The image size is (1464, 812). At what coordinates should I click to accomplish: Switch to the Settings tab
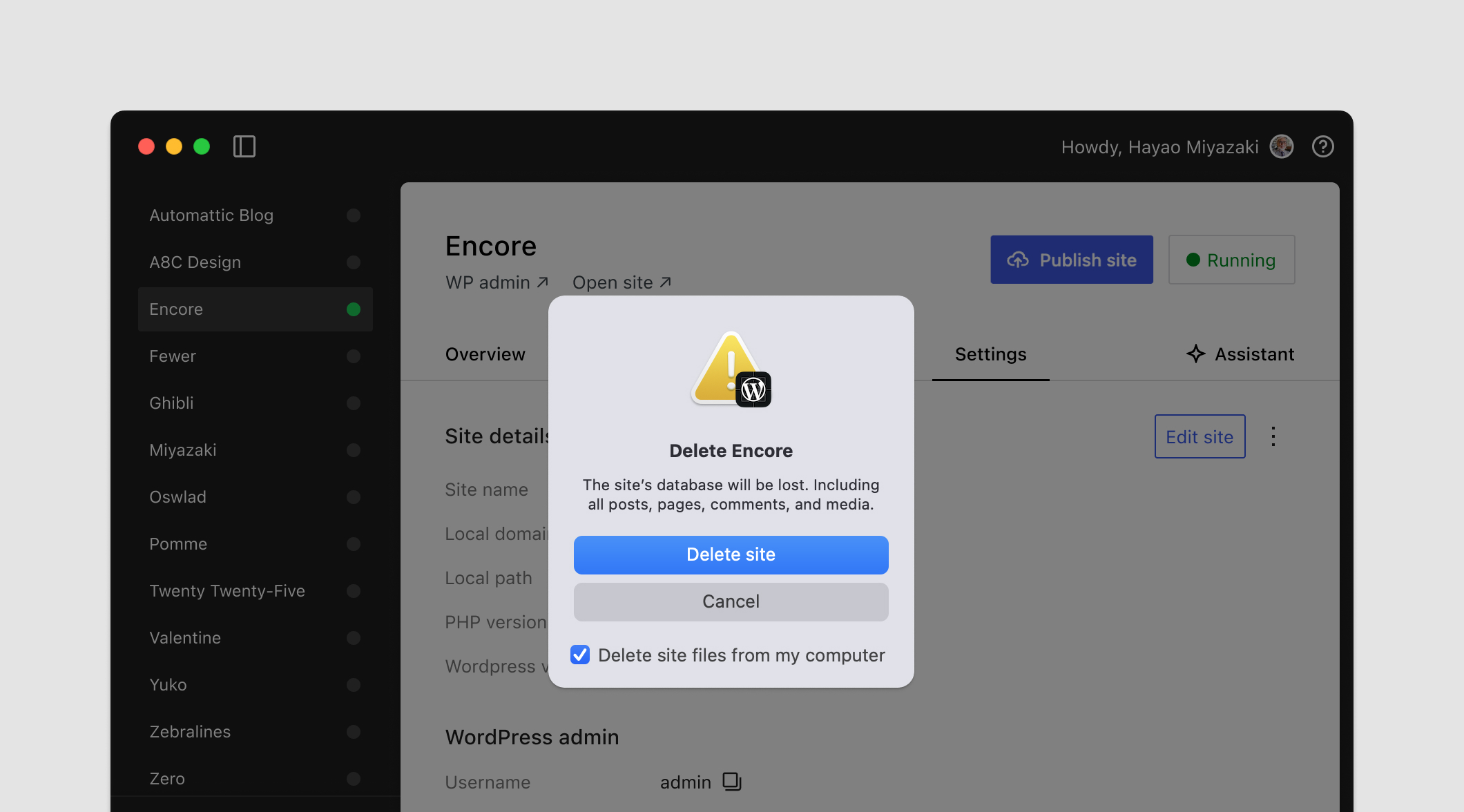pos(990,354)
